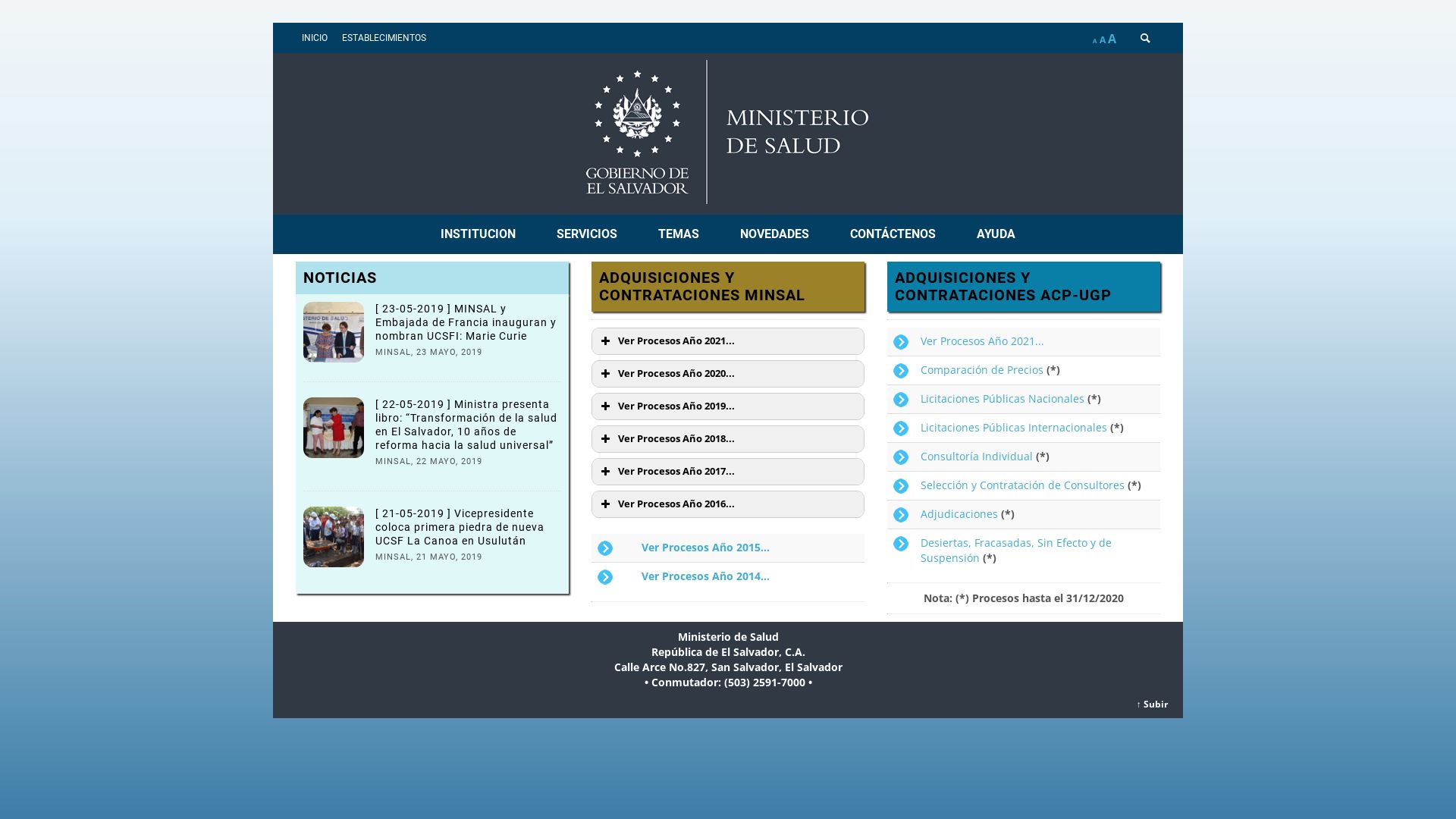
Task: Click 'Nota: (*) Procesos hasta el 31/12/2020' text
Action: point(1024,598)
